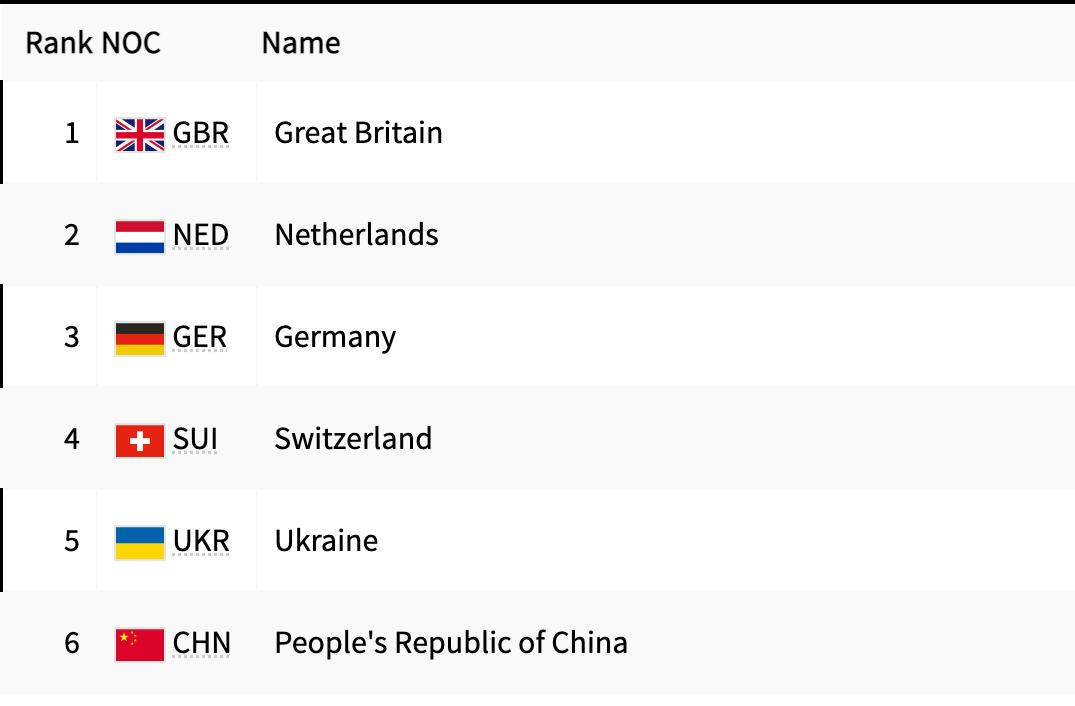Open the GER abbreviation link
Screen dimensions: 1075x706
200,337
